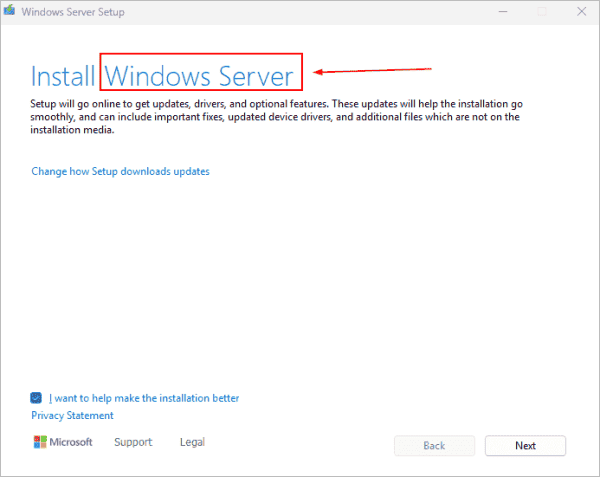Close the Windows Server Setup window
Viewport: 600px width, 477px height.
(x=582, y=12)
